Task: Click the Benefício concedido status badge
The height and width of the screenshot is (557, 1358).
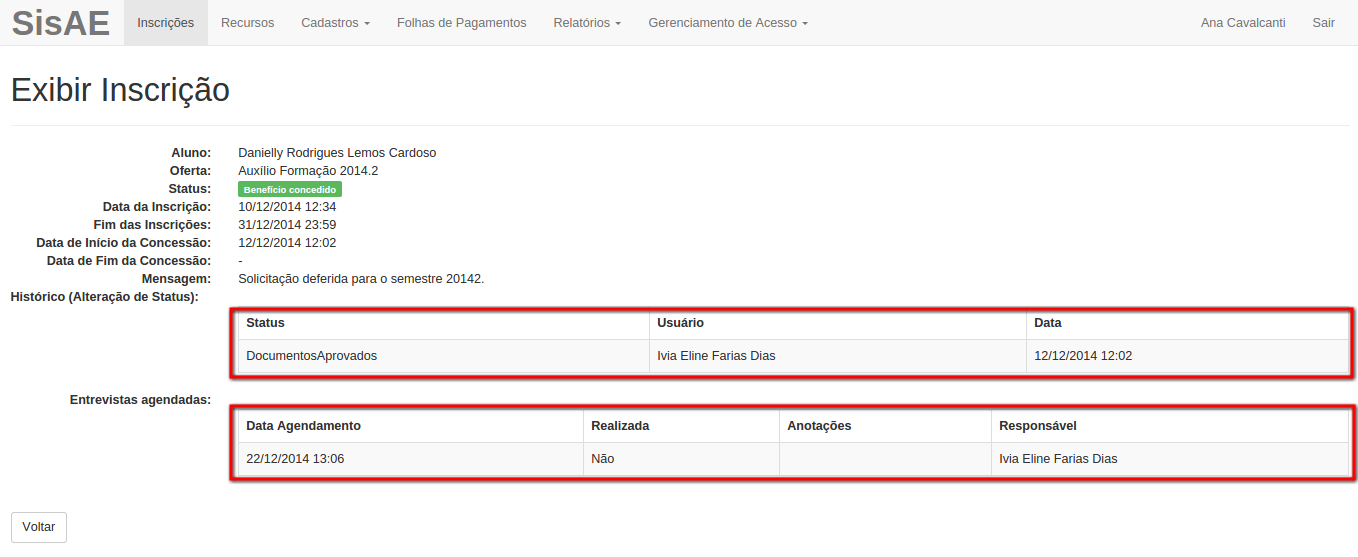Action: click(290, 189)
